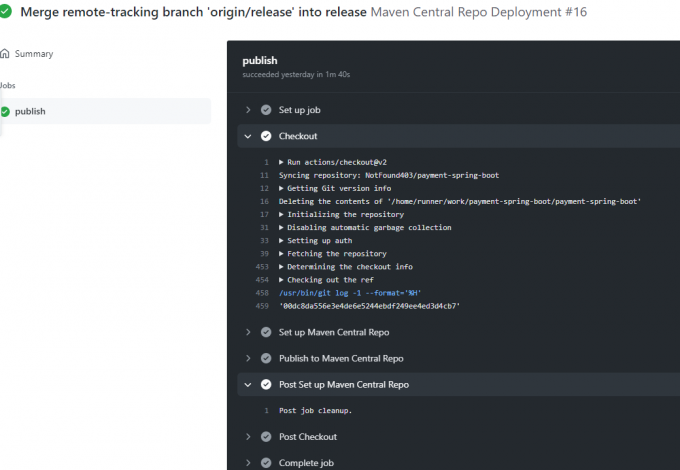Click log line number 458
680x470 pixels.
[x=262, y=293]
